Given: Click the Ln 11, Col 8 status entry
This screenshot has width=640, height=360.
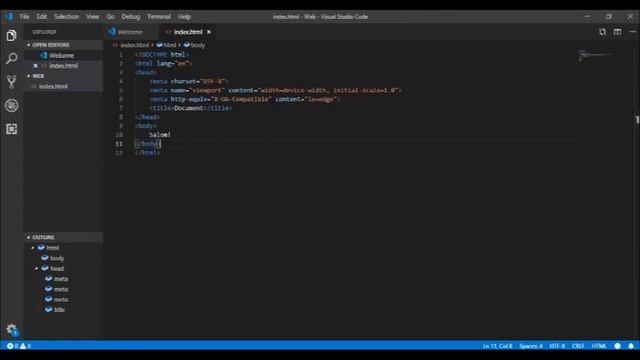Looking at the screenshot, I should click(497, 346).
